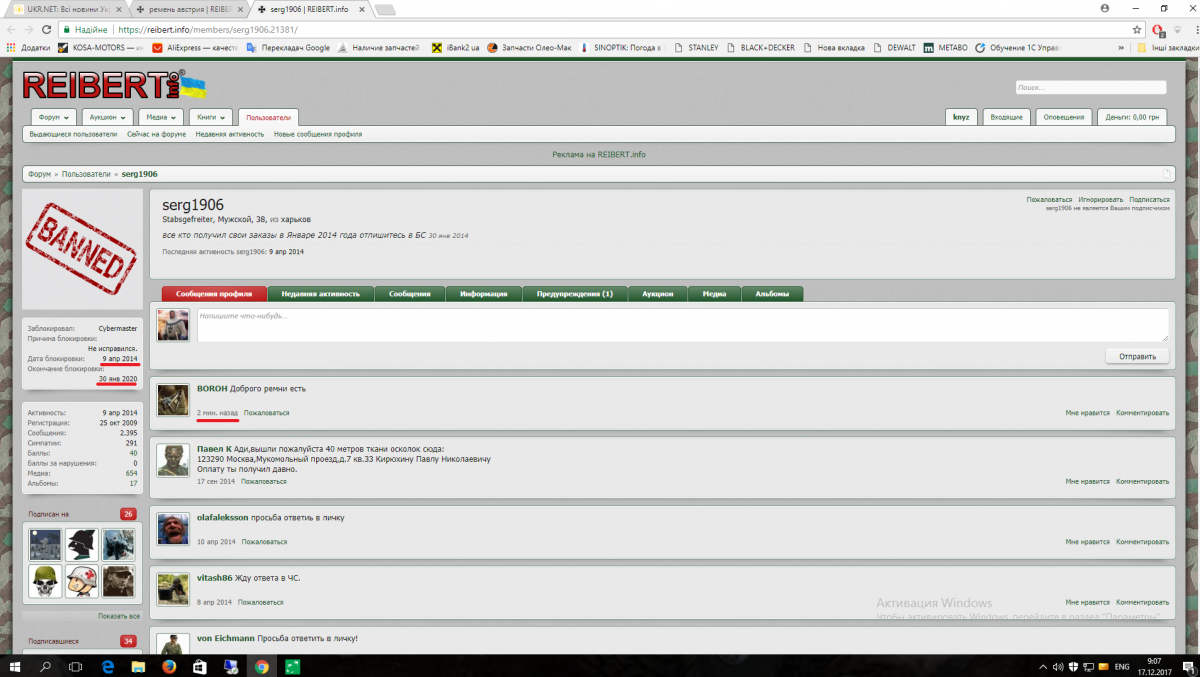Switch to Сообщения профиля tab
The image size is (1200, 677).
coord(214,294)
